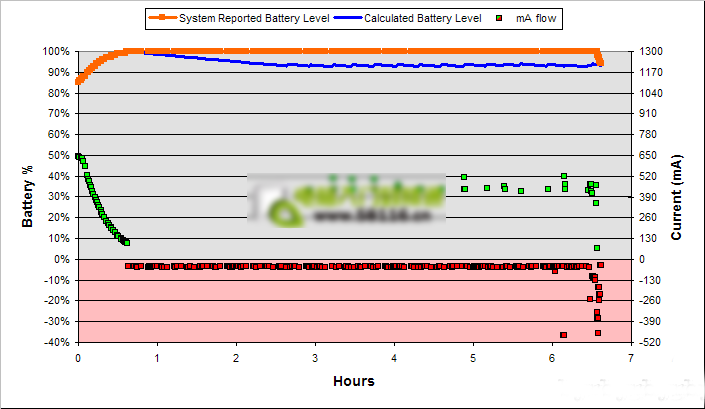Click the hour 4 tick label
This screenshot has width=705, height=409.
click(394, 358)
